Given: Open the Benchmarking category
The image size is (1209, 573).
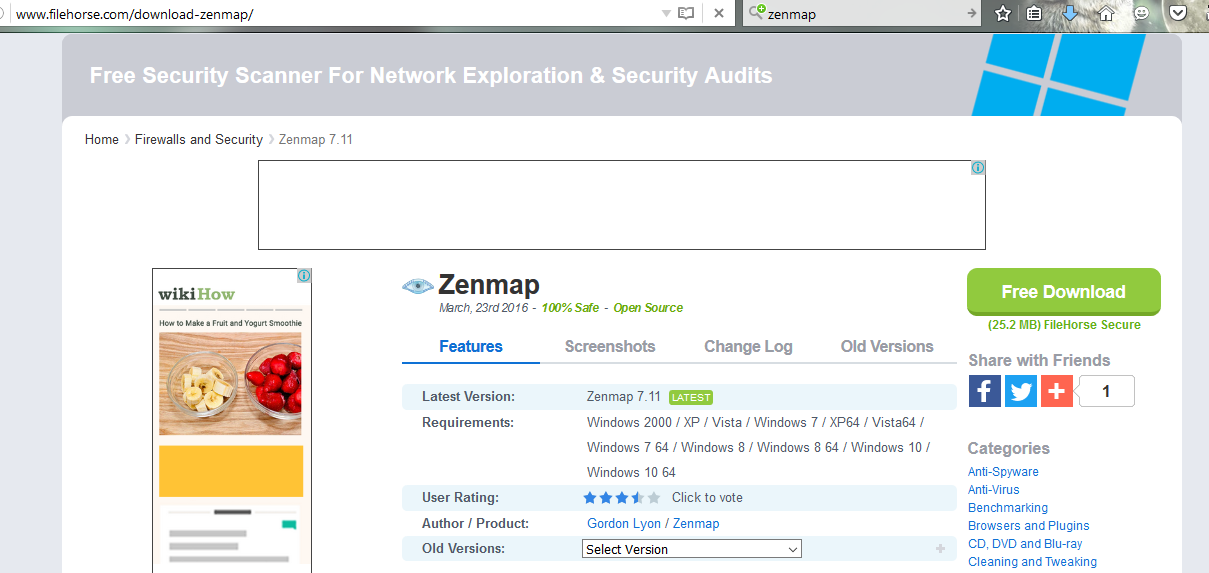Looking at the screenshot, I should (x=1008, y=508).
